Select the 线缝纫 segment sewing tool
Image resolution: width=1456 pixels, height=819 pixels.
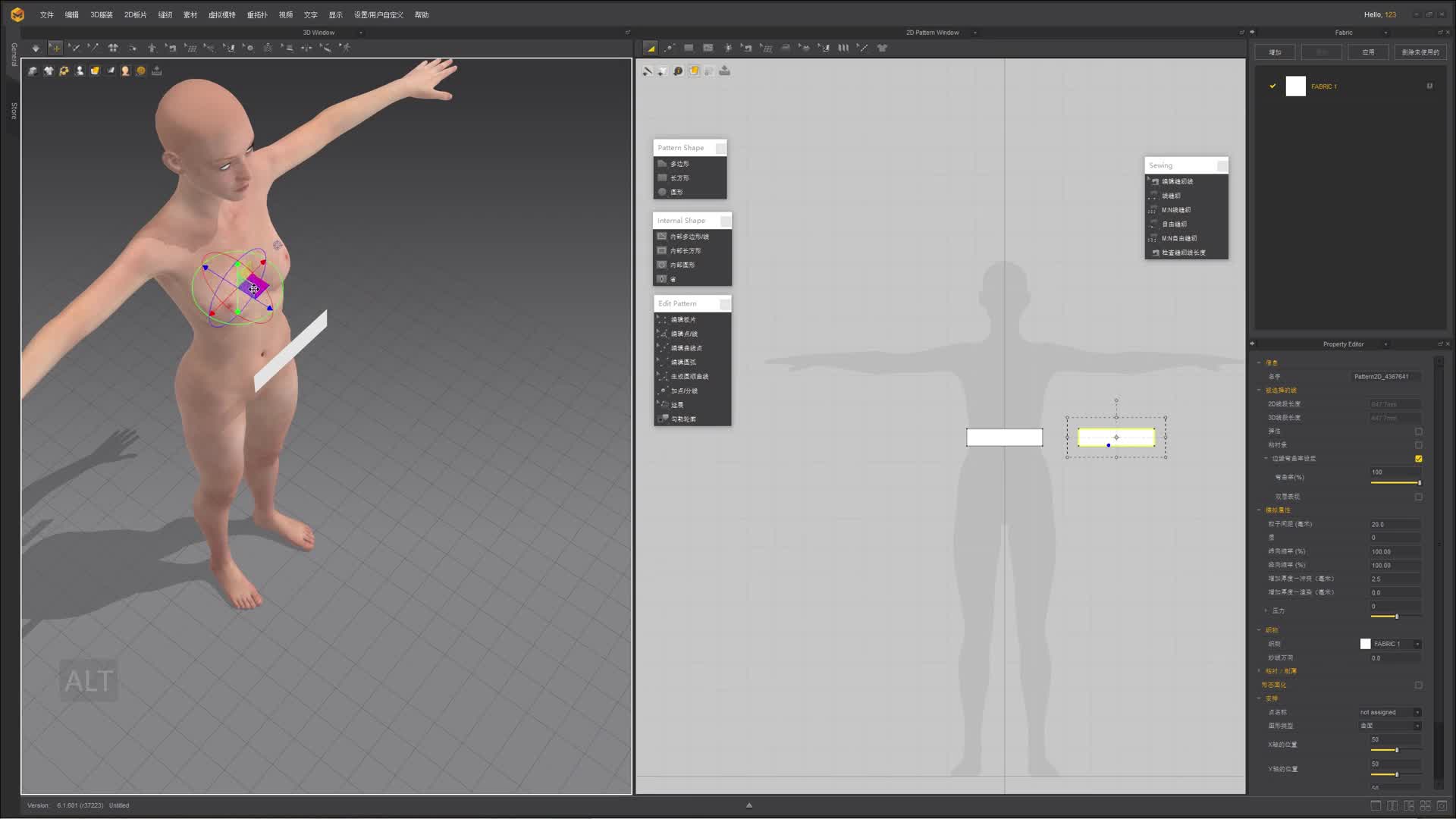(x=1171, y=196)
